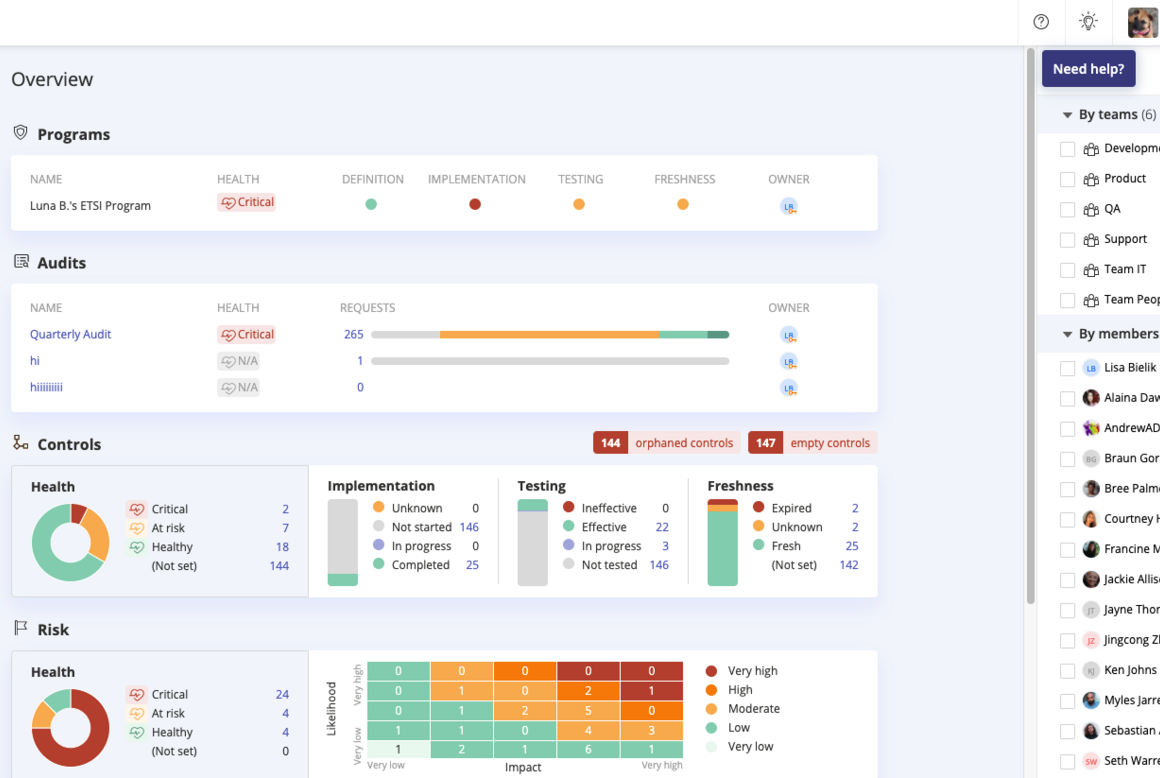This screenshot has width=1160, height=778.
Task: Click ETSI Program owner avatar icon
Action: 789,206
